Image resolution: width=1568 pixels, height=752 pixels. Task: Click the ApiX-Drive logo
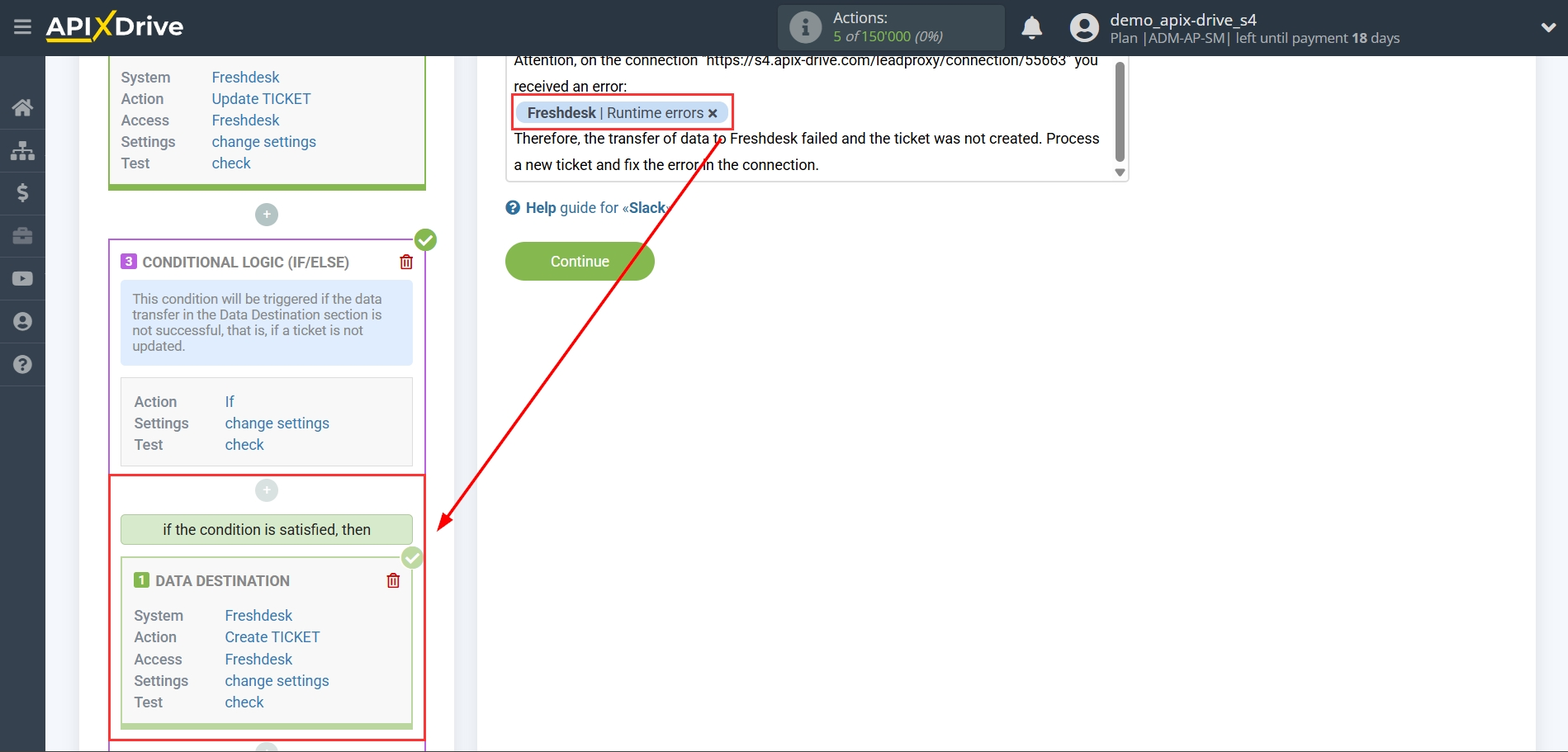pyautogui.click(x=115, y=26)
